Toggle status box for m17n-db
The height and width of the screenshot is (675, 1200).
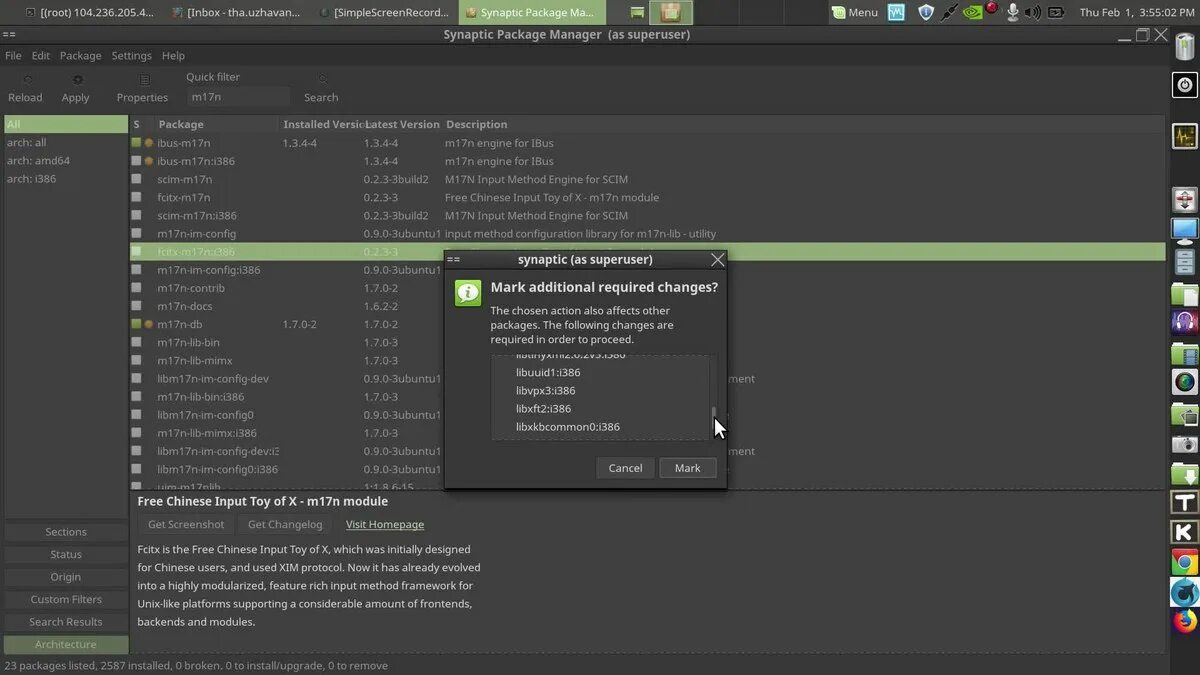pos(136,324)
